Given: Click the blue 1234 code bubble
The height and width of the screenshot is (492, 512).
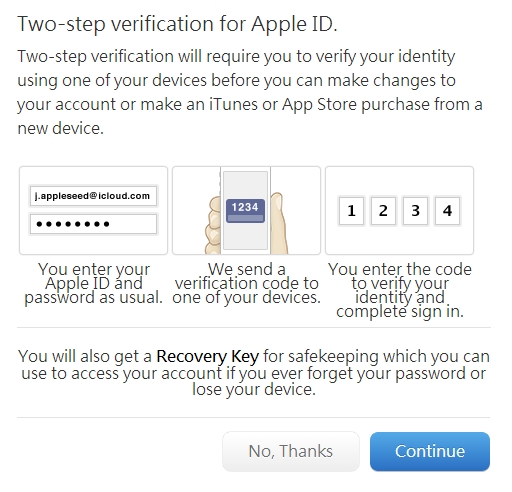Looking at the screenshot, I should tap(245, 211).
